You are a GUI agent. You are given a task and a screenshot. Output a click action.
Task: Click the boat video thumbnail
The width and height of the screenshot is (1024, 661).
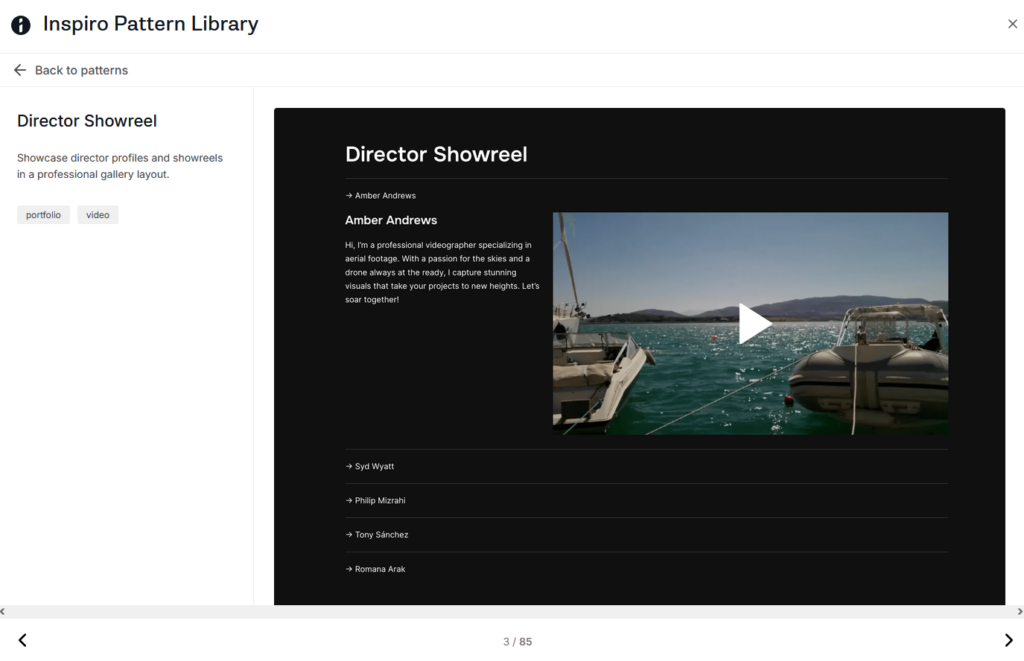(x=750, y=323)
